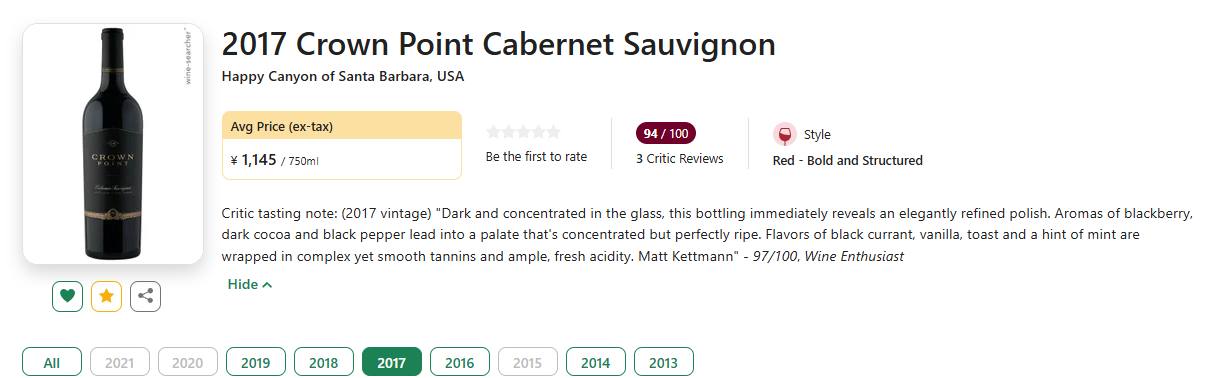Select the 2016 vintage
The height and width of the screenshot is (378, 1208).
tap(460, 362)
